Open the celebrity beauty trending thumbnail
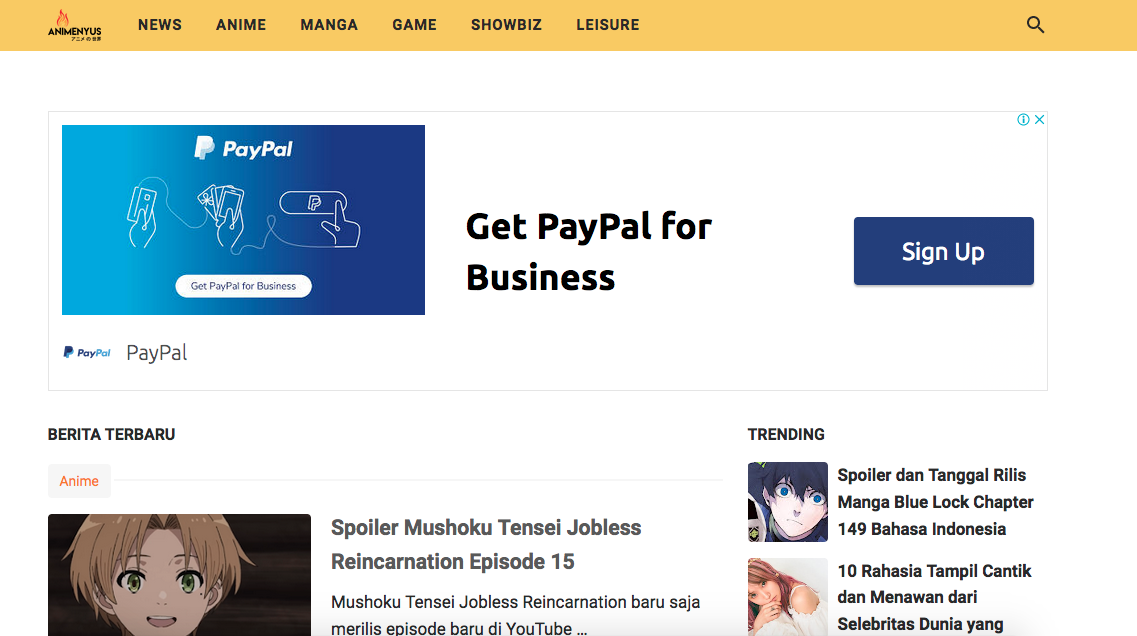 [x=787, y=597]
